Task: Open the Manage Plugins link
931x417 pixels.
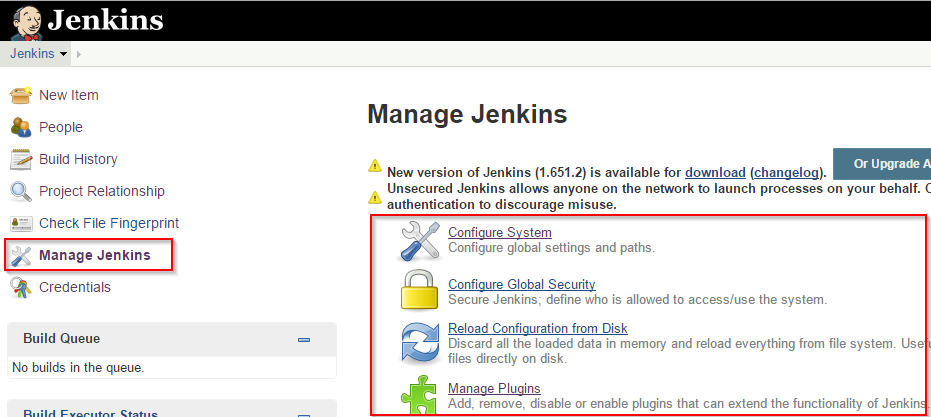Action: (495, 388)
